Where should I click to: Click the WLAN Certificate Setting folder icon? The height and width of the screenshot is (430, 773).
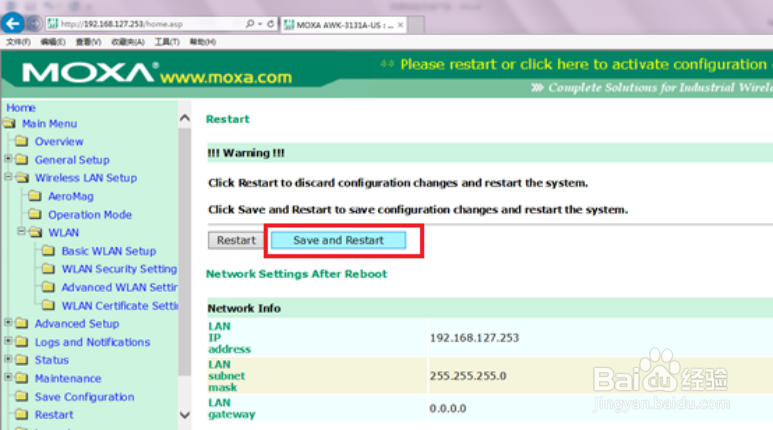(x=48, y=305)
